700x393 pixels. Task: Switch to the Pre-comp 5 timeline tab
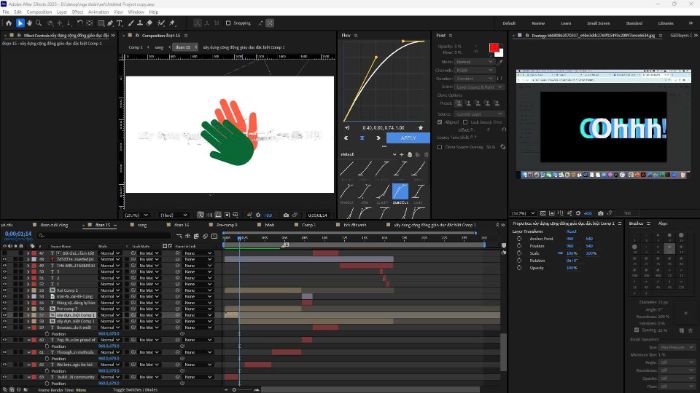227,225
